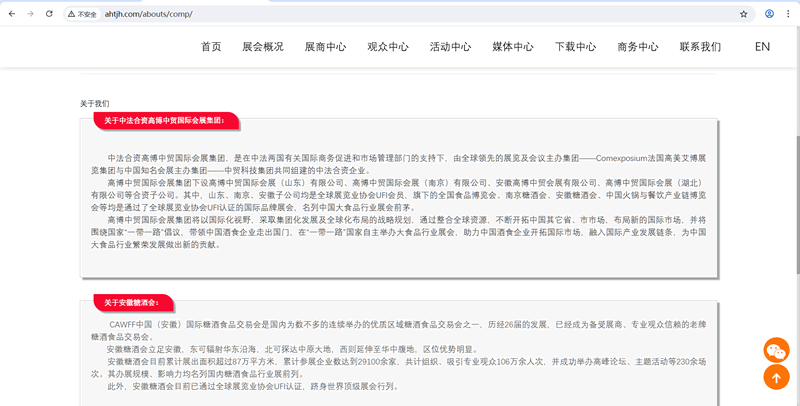Expand the 展商中心 navigation menu
This screenshot has width=800, height=406.
[325, 47]
